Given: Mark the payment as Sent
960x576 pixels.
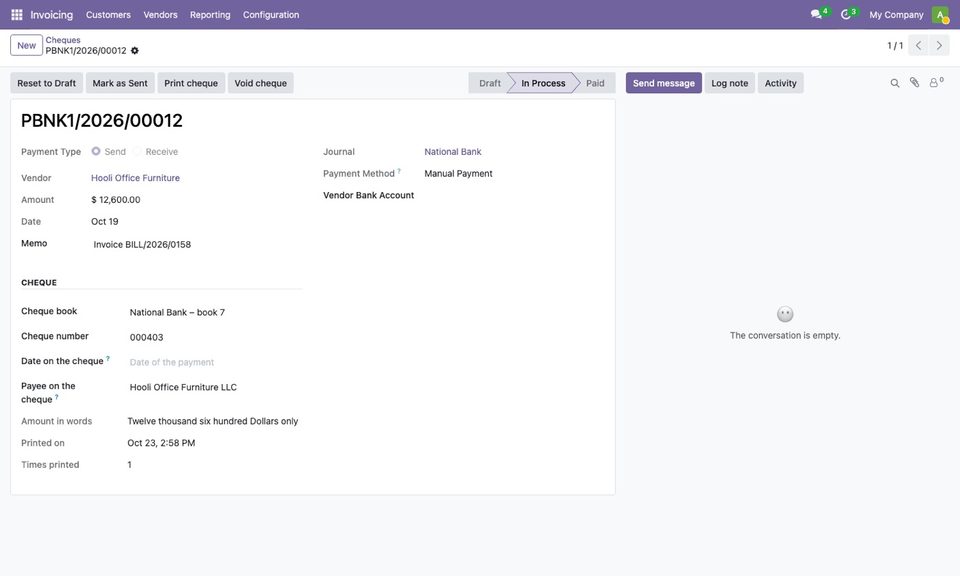Looking at the screenshot, I should tap(120, 83).
